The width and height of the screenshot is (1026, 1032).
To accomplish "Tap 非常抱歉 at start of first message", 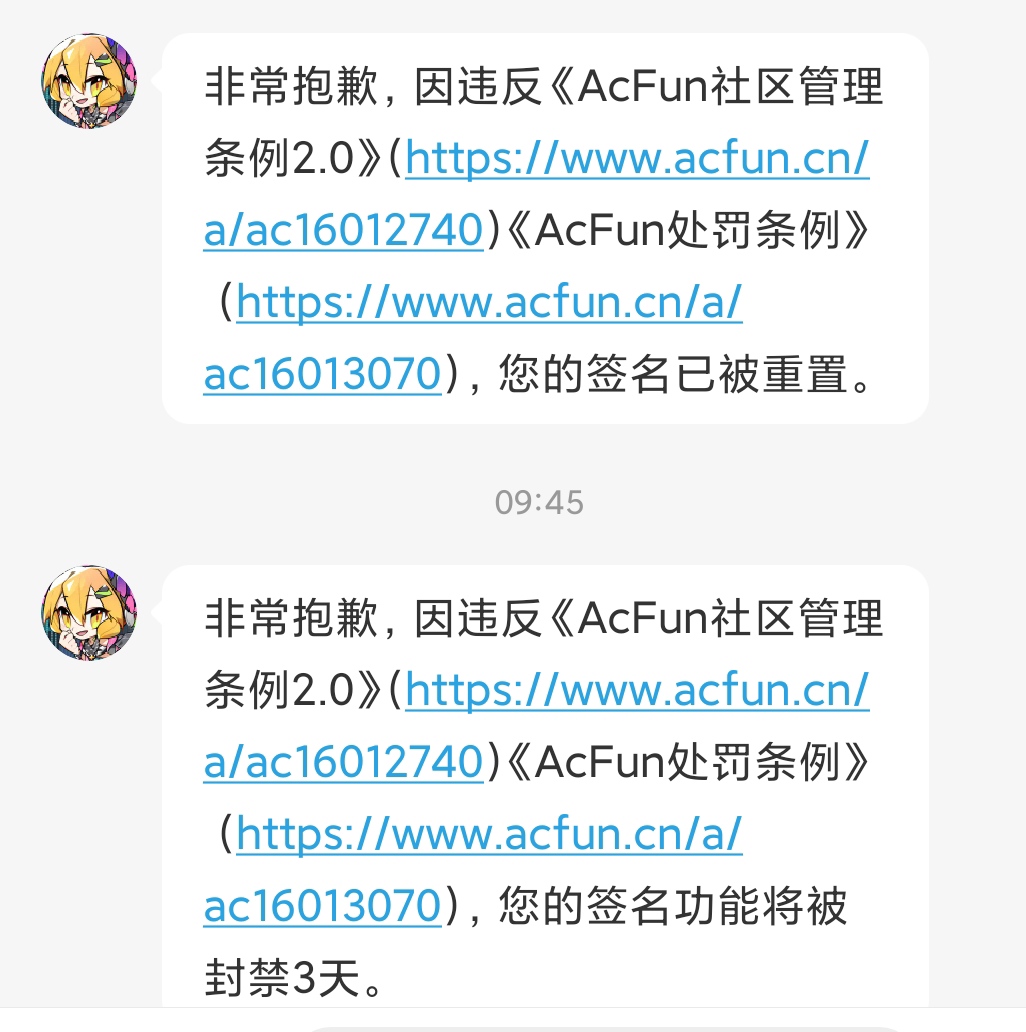I will 292,86.
